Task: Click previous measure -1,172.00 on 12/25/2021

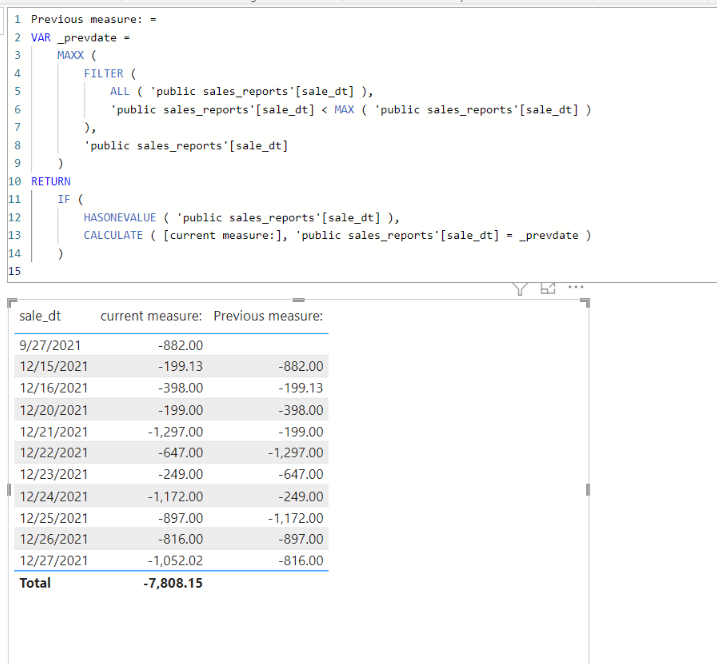Action: (295, 518)
